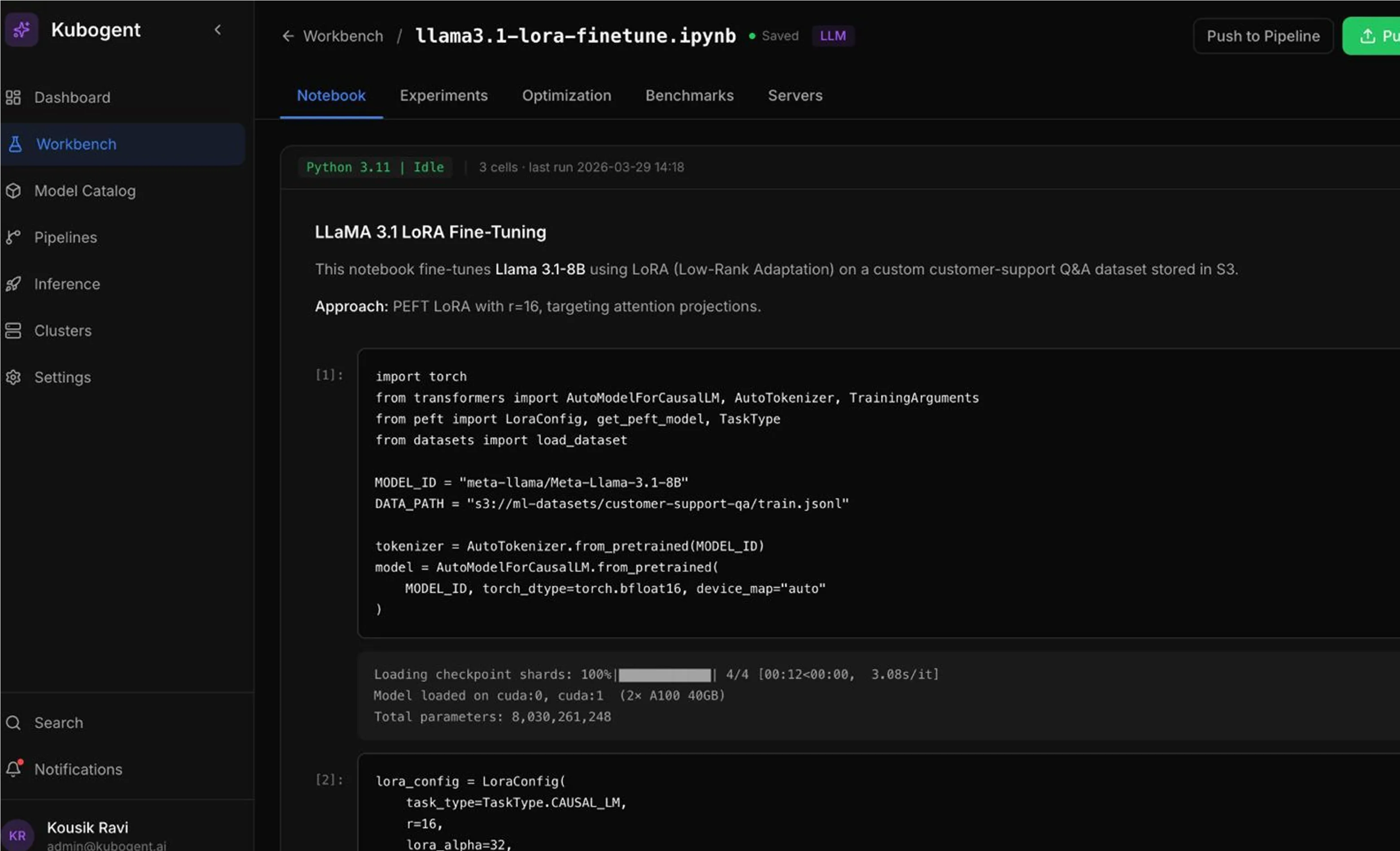Switch to the Benchmarks tab

pos(689,96)
